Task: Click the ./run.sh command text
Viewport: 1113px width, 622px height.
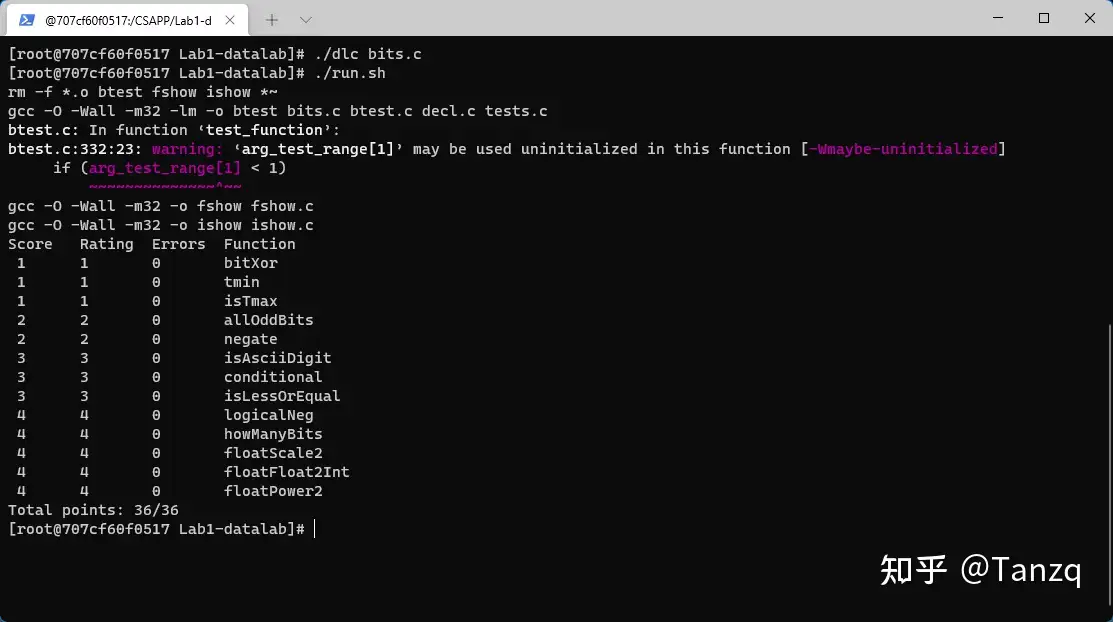Action: click(350, 73)
